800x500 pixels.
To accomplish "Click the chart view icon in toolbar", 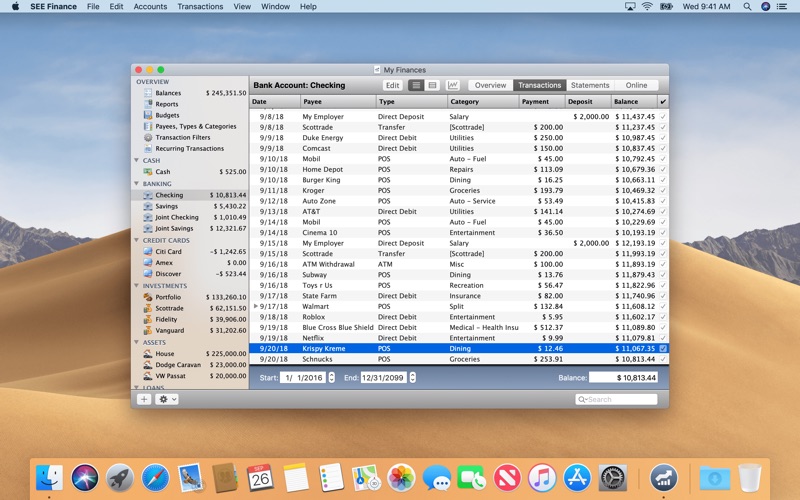I will point(453,86).
